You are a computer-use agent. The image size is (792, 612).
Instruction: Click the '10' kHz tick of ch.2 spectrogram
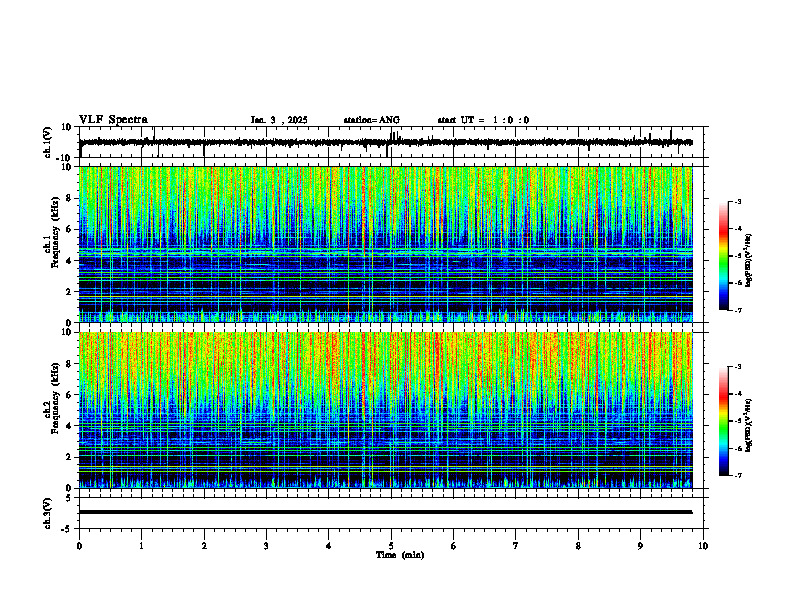(x=67, y=332)
